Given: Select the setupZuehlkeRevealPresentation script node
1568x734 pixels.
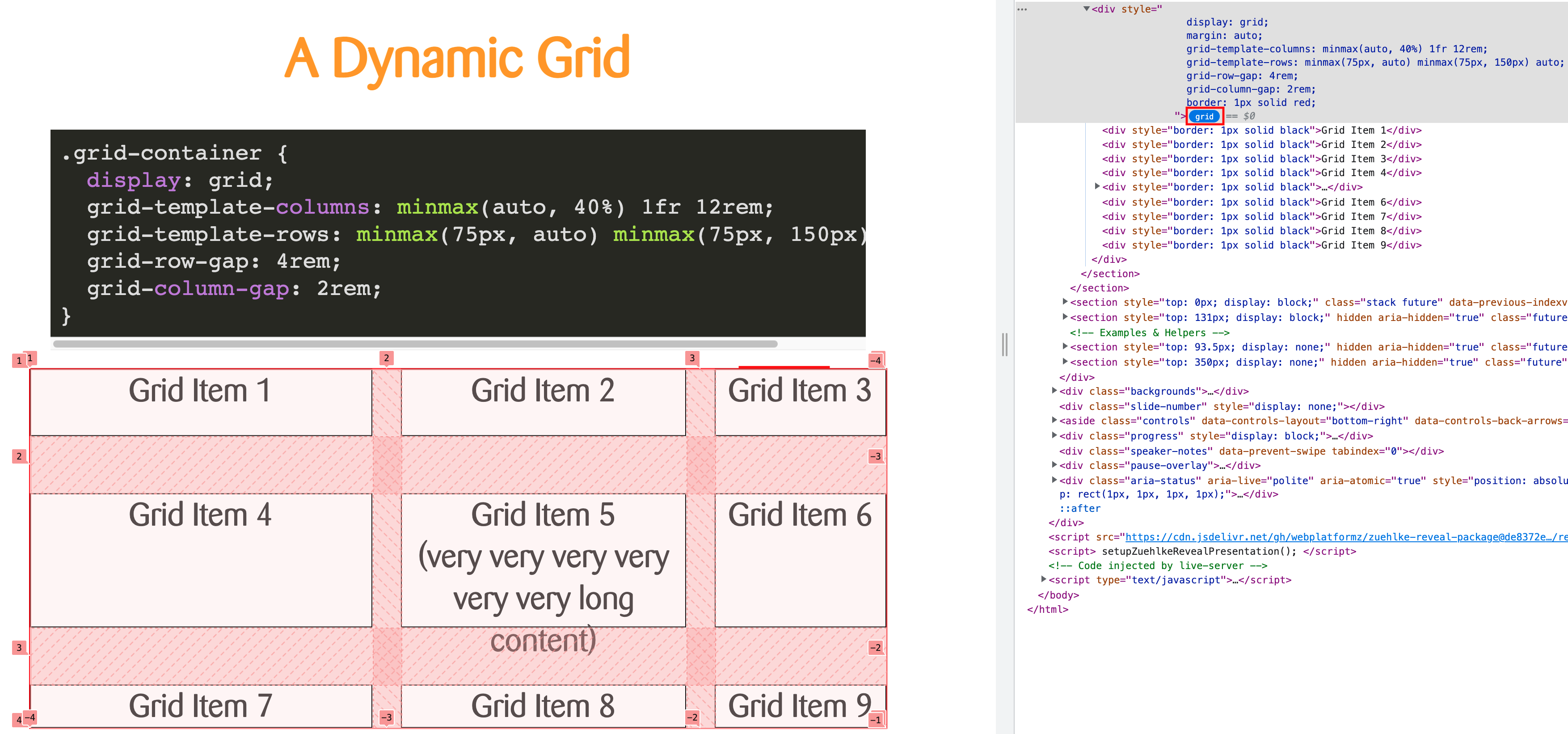Looking at the screenshot, I should pyautogui.click(x=1202, y=552).
